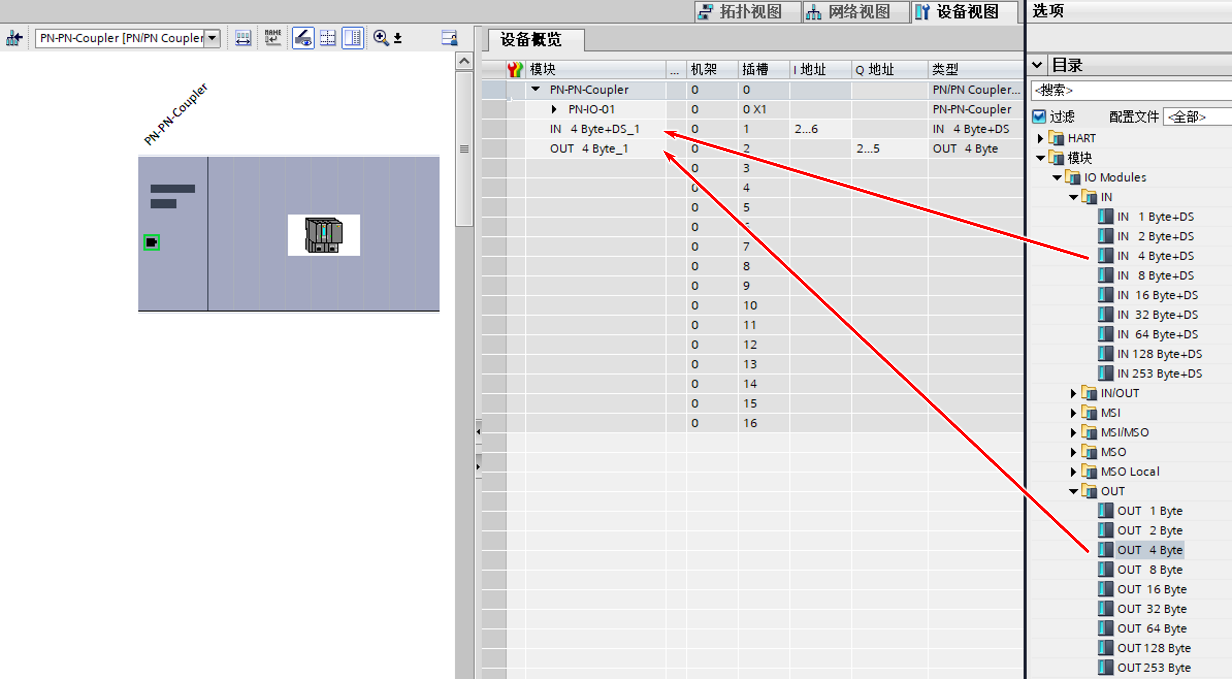The height and width of the screenshot is (679, 1232).
Task: Collapse the 目录 catalog section
Action: [x=1038, y=65]
